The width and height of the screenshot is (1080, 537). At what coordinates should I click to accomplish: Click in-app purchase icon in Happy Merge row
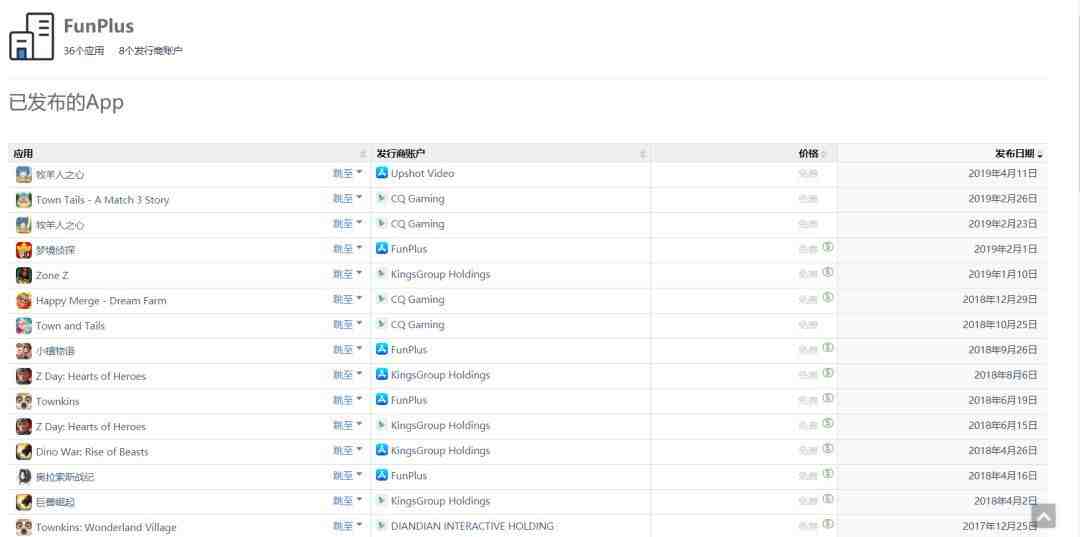click(828, 297)
